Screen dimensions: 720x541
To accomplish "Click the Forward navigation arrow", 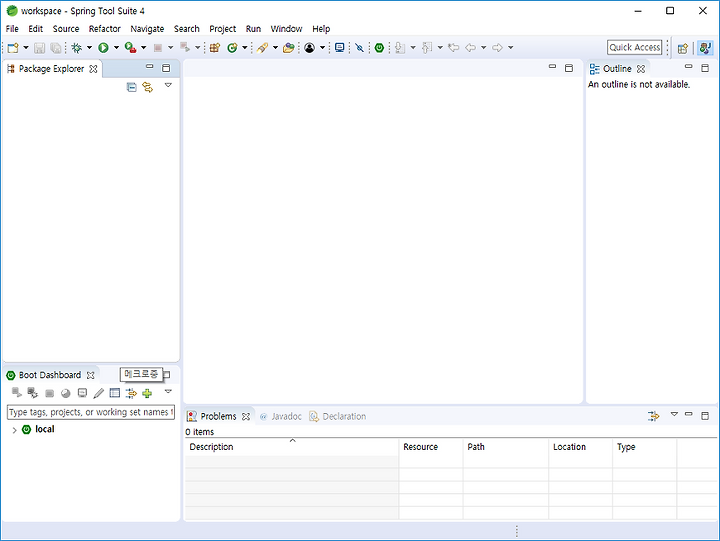I will (x=497, y=47).
